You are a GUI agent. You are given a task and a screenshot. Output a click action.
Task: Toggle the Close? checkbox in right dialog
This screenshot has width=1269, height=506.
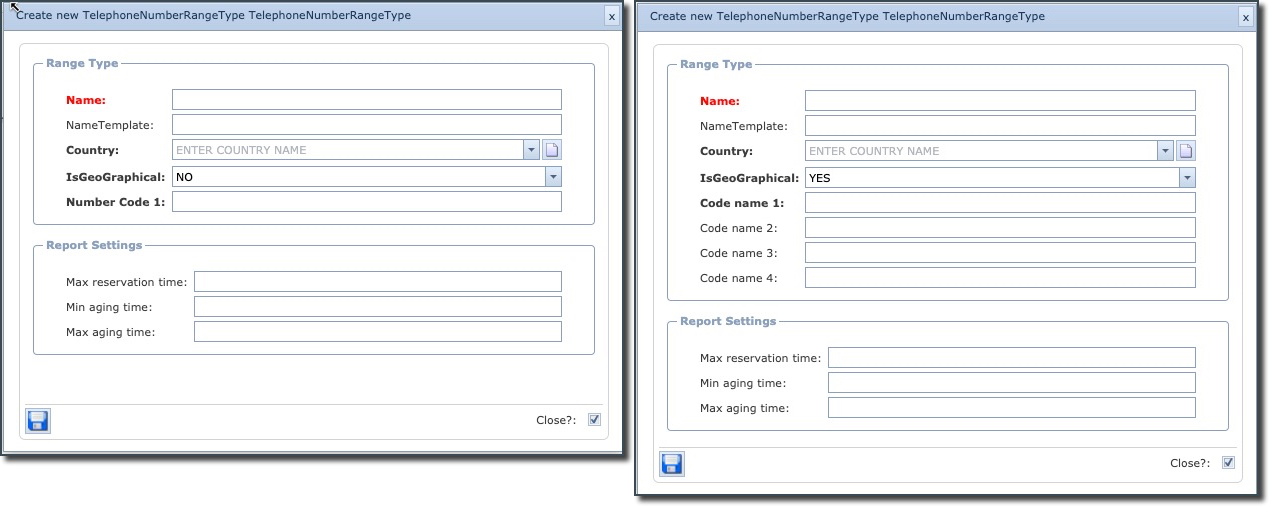point(1228,463)
